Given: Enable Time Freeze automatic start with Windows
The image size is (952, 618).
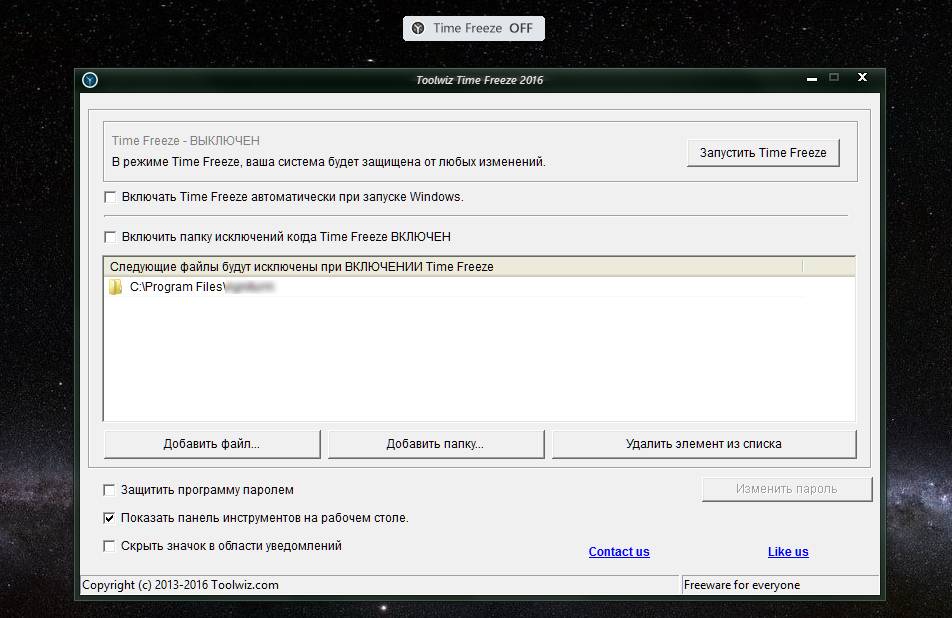Looking at the screenshot, I should click(110, 197).
